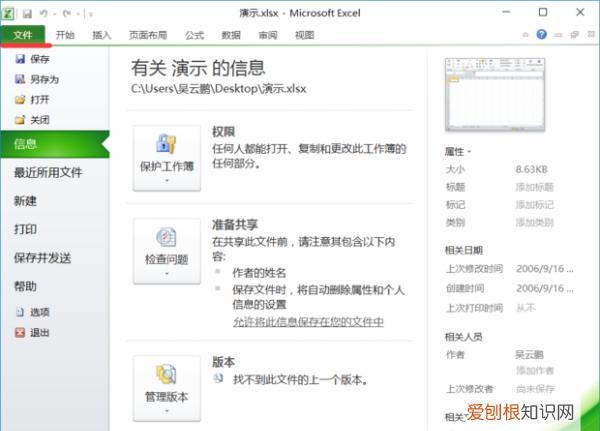
Task: Click the 添加类别 field
Action: 535,222
